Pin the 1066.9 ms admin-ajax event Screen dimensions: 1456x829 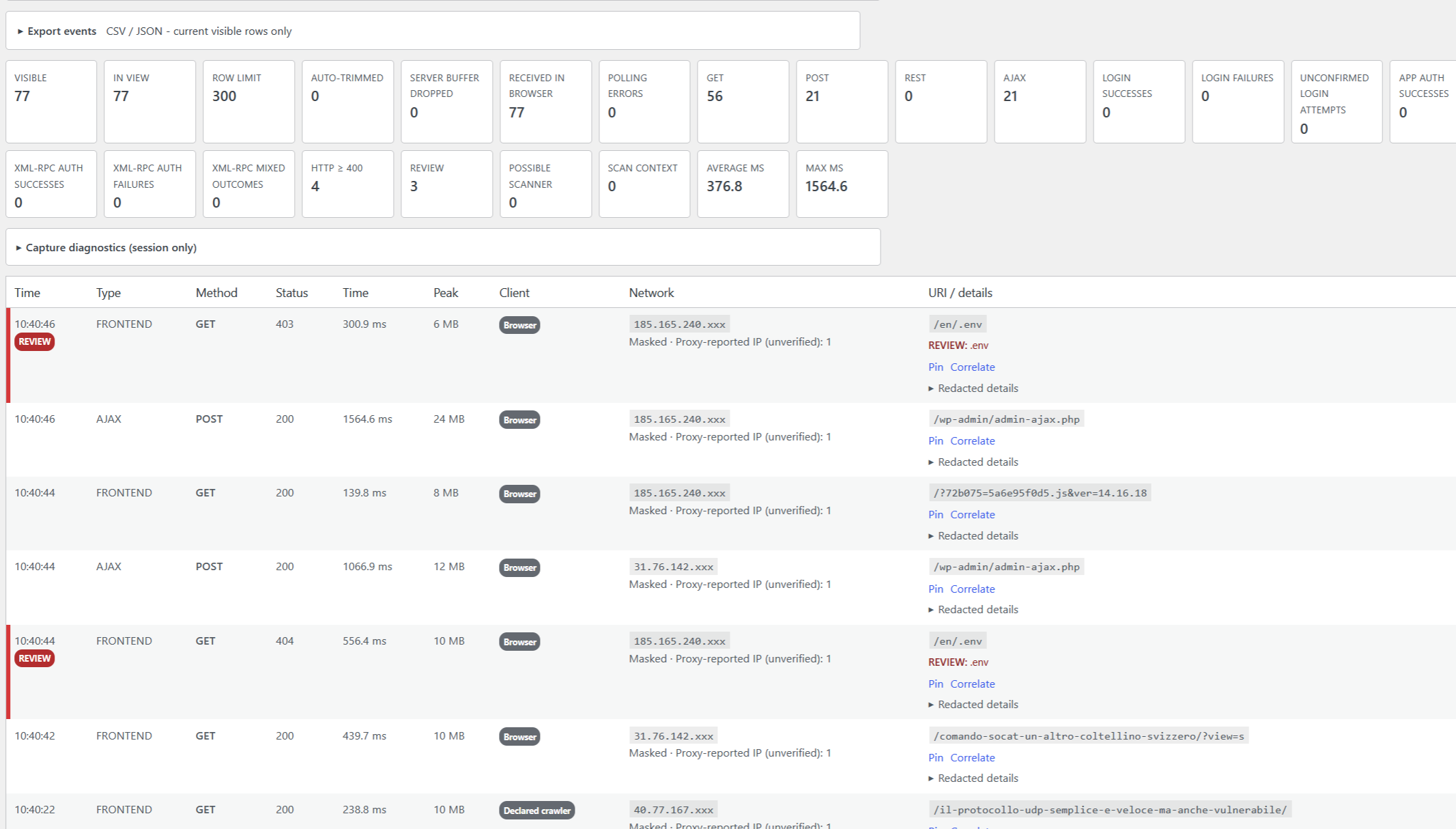935,589
